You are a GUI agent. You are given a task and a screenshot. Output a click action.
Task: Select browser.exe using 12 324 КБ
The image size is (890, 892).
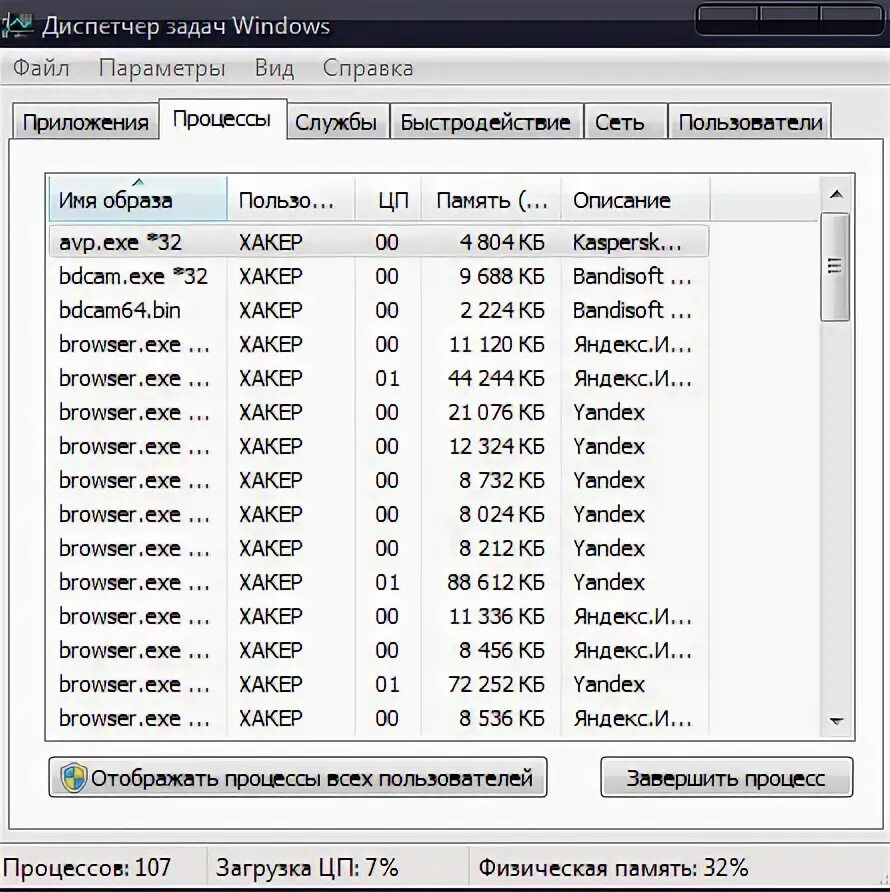[378, 447]
